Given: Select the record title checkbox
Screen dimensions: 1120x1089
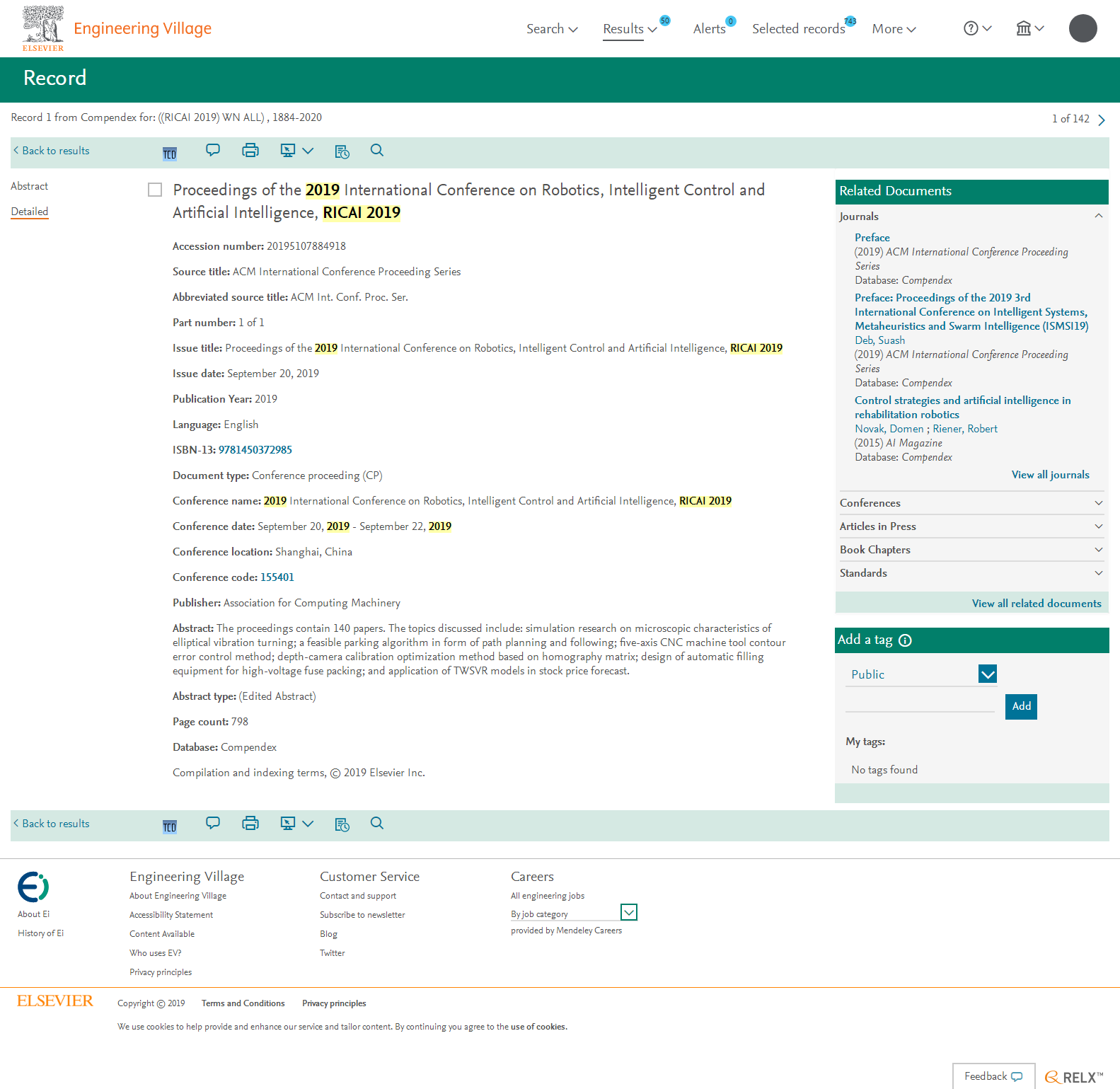Looking at the screenshot, I should click(155, 190).
